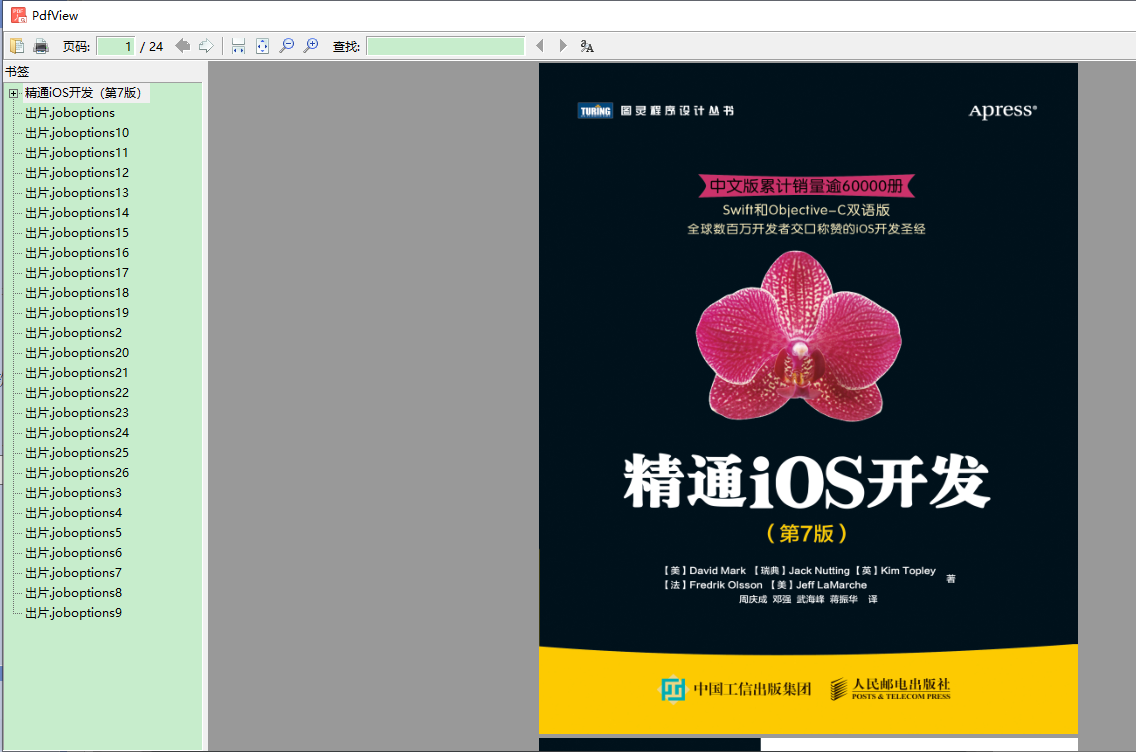Select bookmark 出片.joboptions7
The height and width of the screenshot is (752, 1136).
(x=73, y=572)
